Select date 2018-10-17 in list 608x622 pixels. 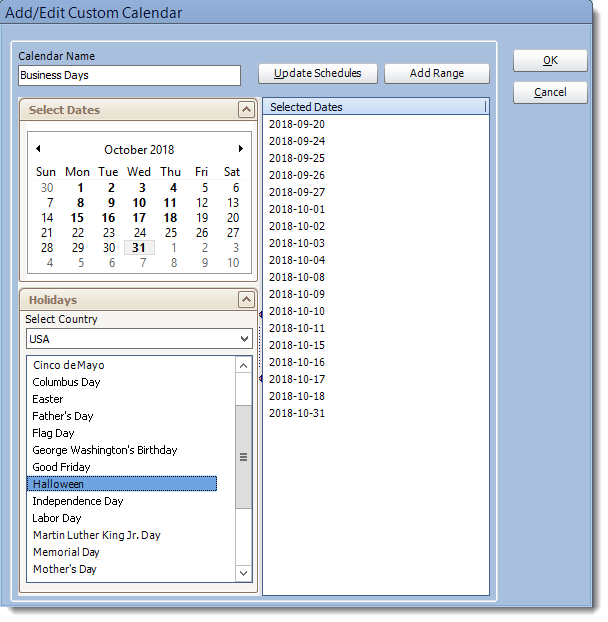[x=297, y=379]
